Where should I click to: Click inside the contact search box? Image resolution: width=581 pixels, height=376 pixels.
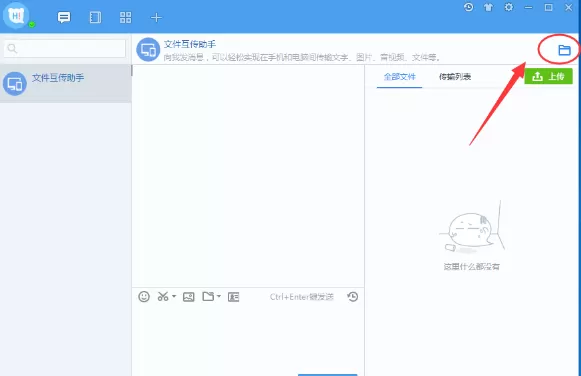click(x=65, y=49)
